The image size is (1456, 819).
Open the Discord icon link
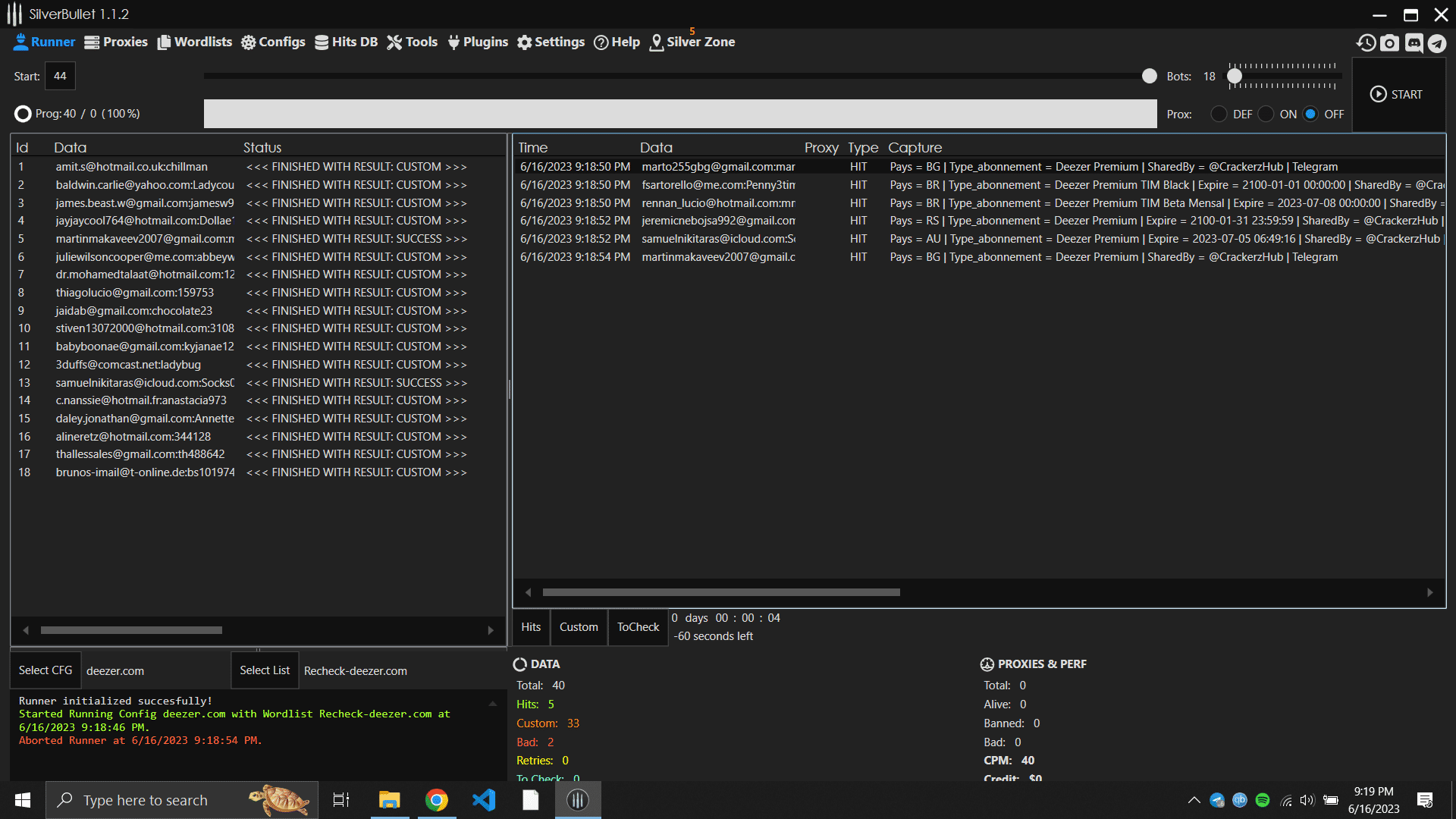point(1414,42)
